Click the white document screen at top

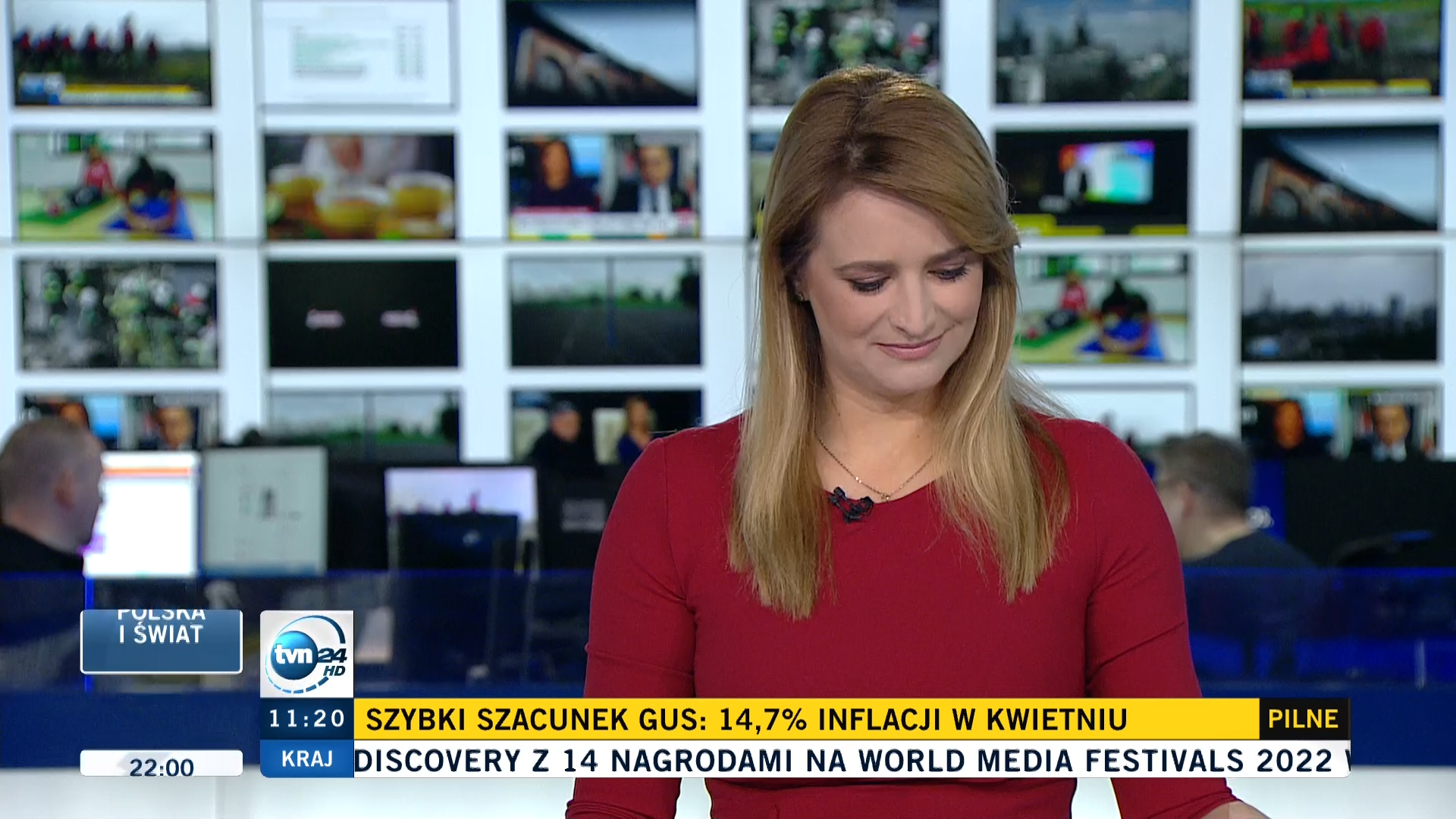[x=356, y=52]
